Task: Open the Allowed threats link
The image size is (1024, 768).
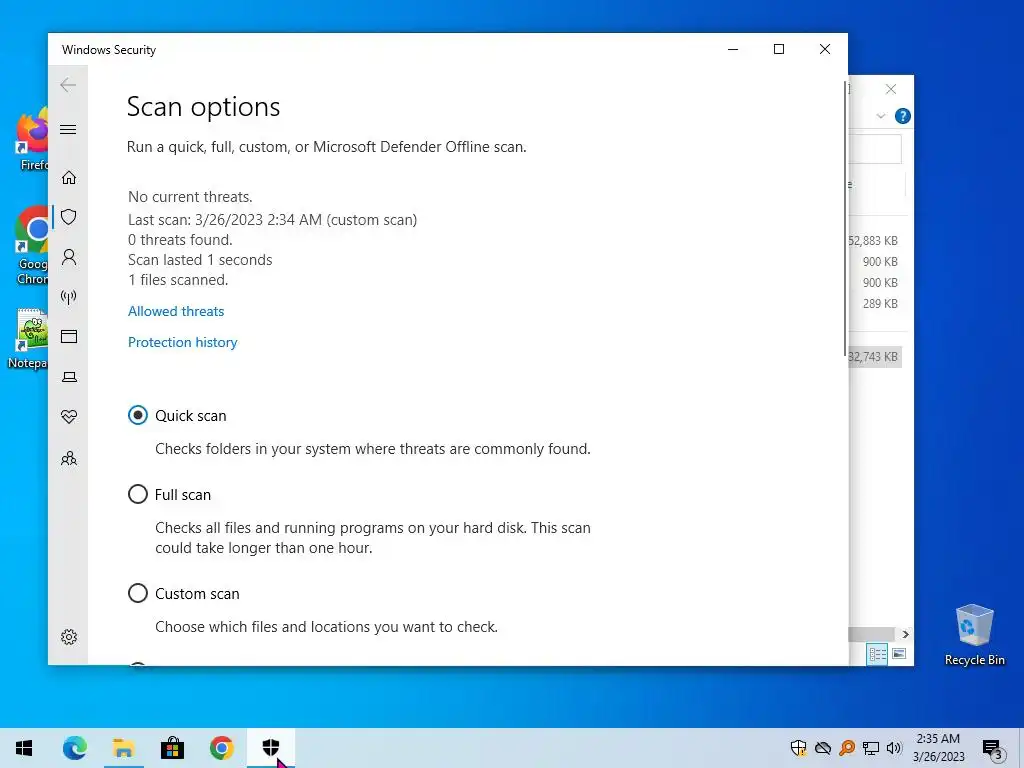Action: point(176,312)
